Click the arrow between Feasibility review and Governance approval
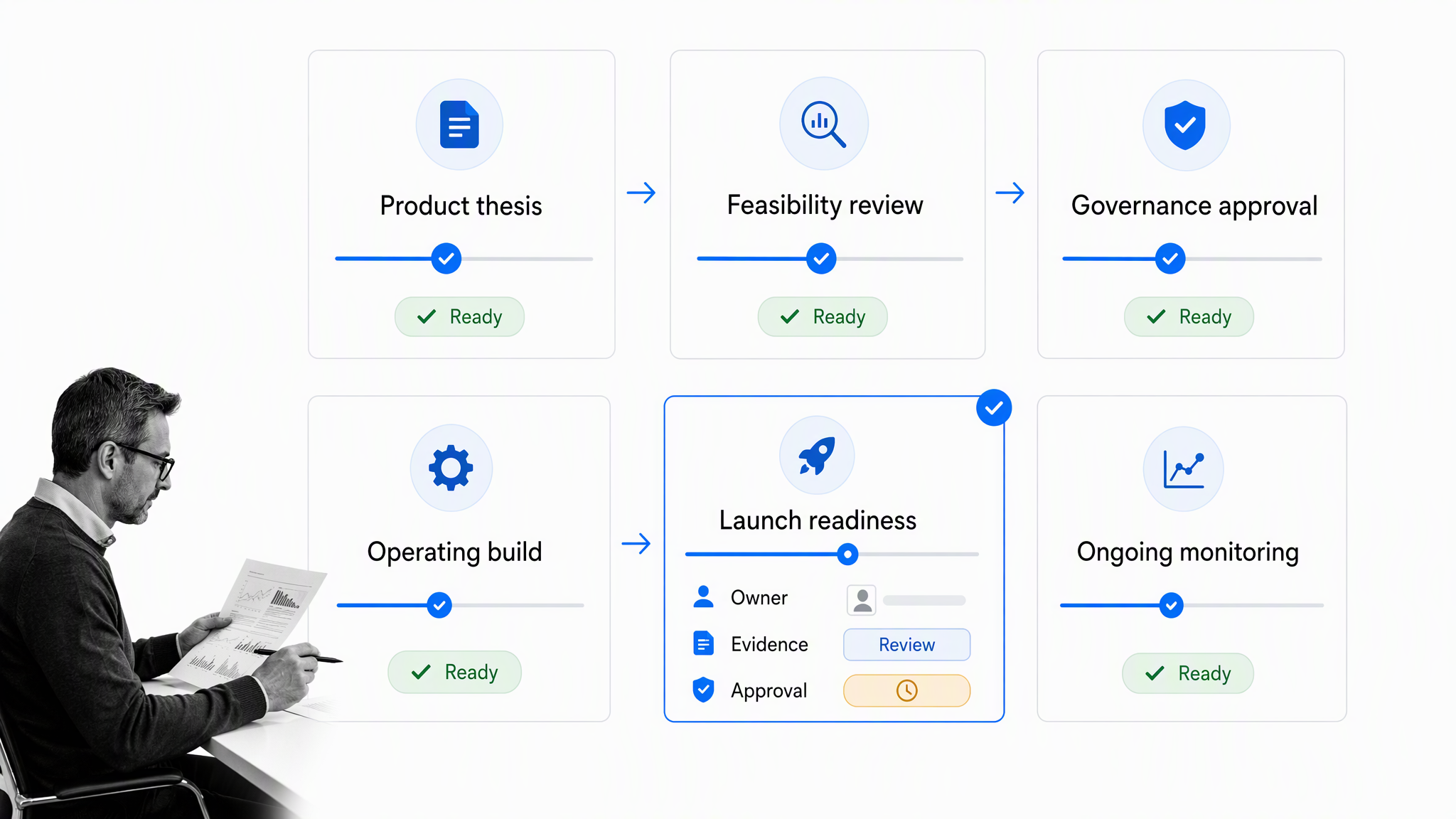The height and width of the screenshot is (819, 1456). click(1010, 193)
